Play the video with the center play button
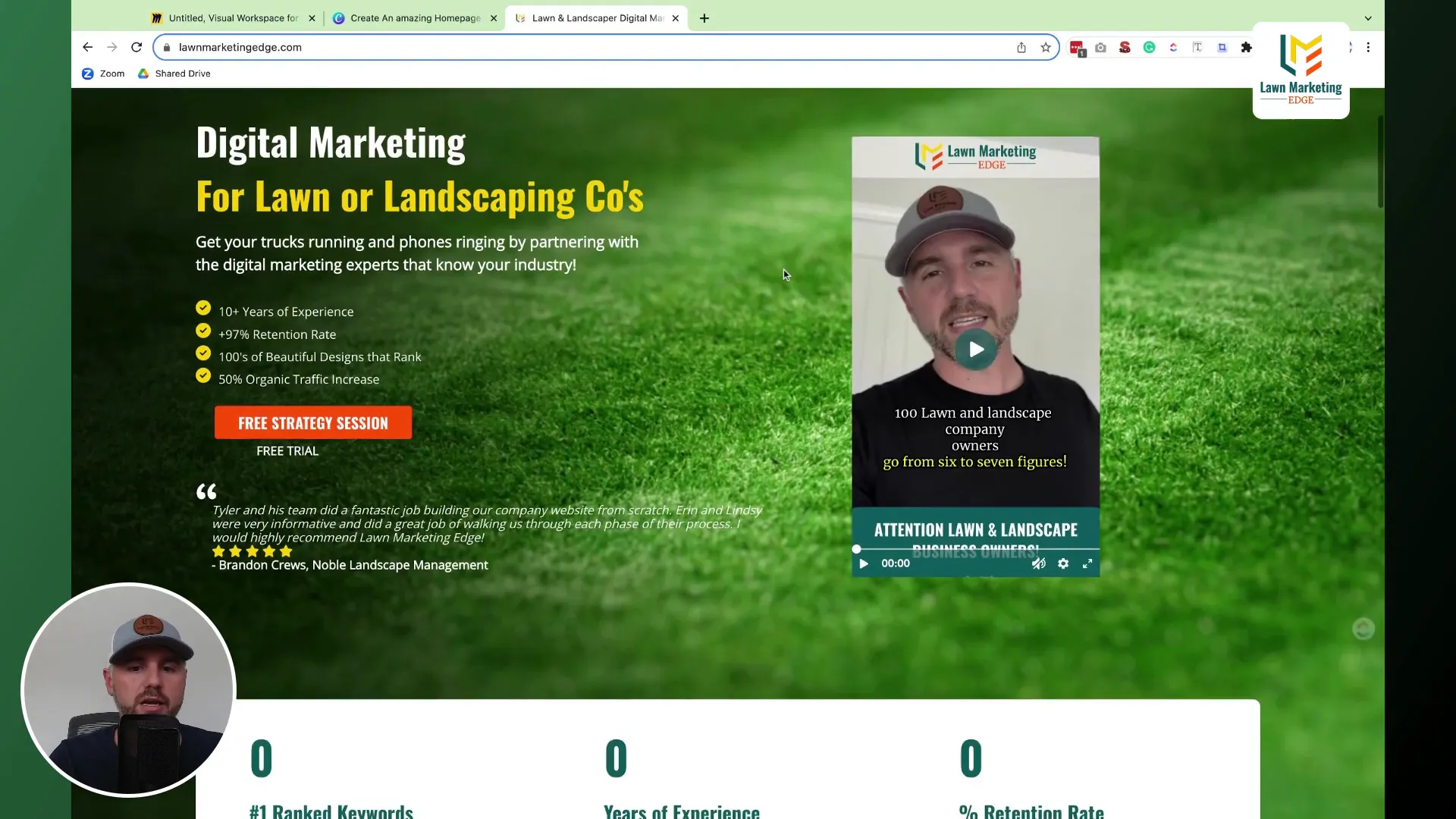This screenshot has width=1456, height=819. [x=975, y=349]
